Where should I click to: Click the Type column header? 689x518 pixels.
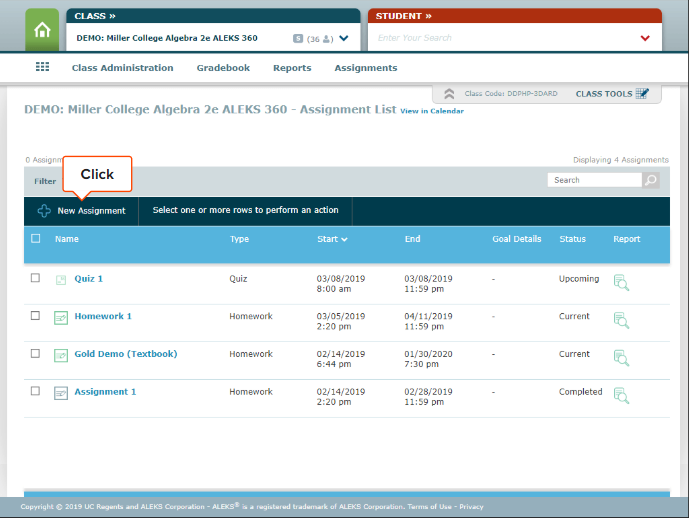239,239
